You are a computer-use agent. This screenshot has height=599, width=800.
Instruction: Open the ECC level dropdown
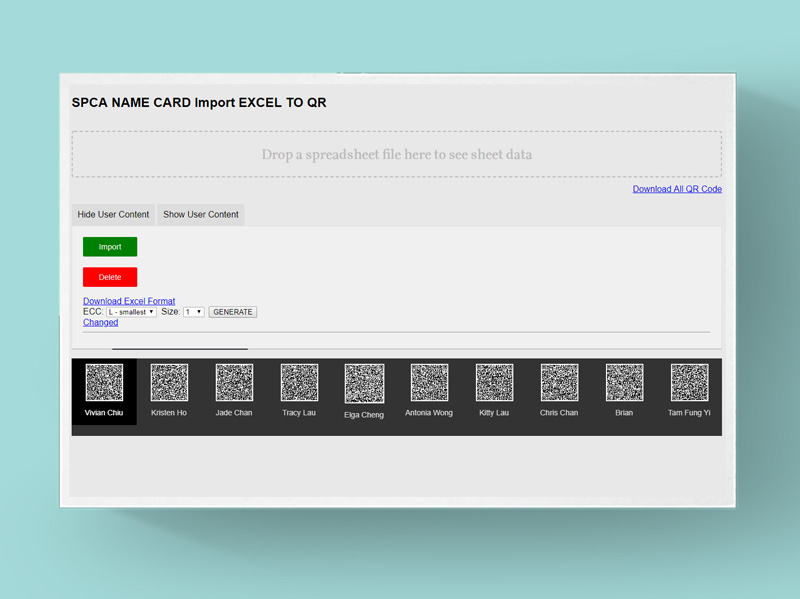point(131,312)
